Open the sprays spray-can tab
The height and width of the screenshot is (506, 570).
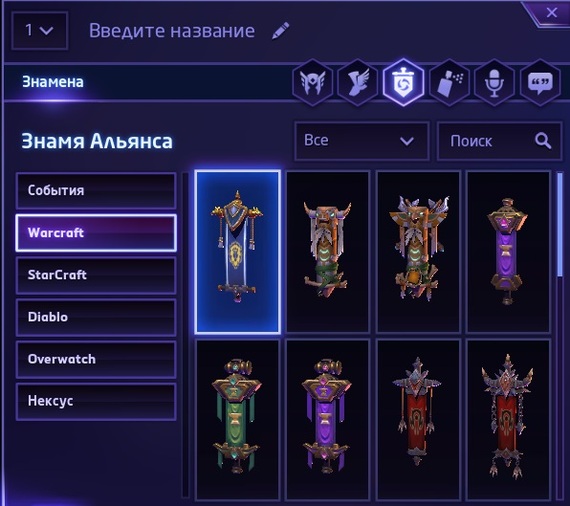click(449, 82)
